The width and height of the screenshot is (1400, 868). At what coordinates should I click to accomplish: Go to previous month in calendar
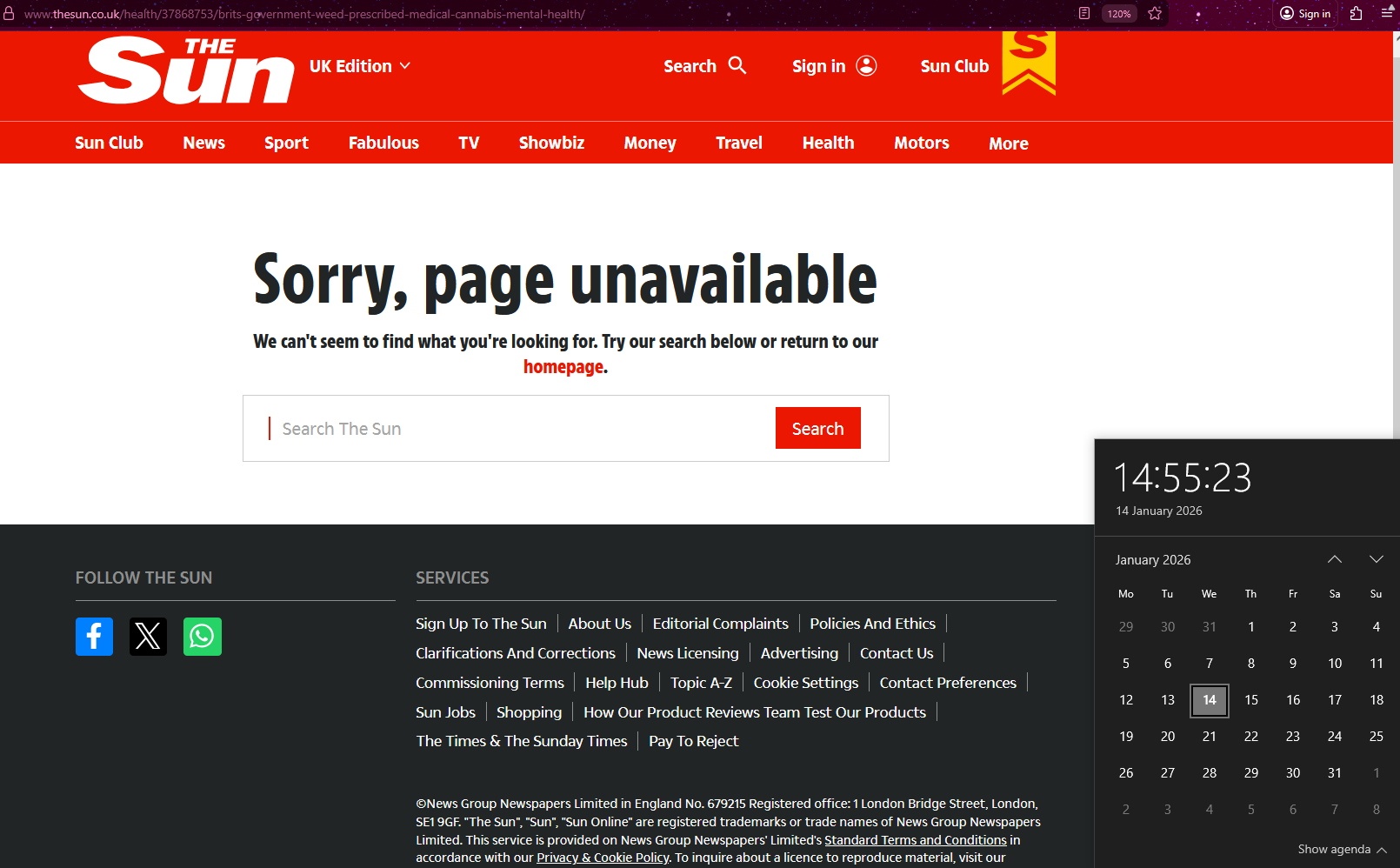tap(1335, 559)
